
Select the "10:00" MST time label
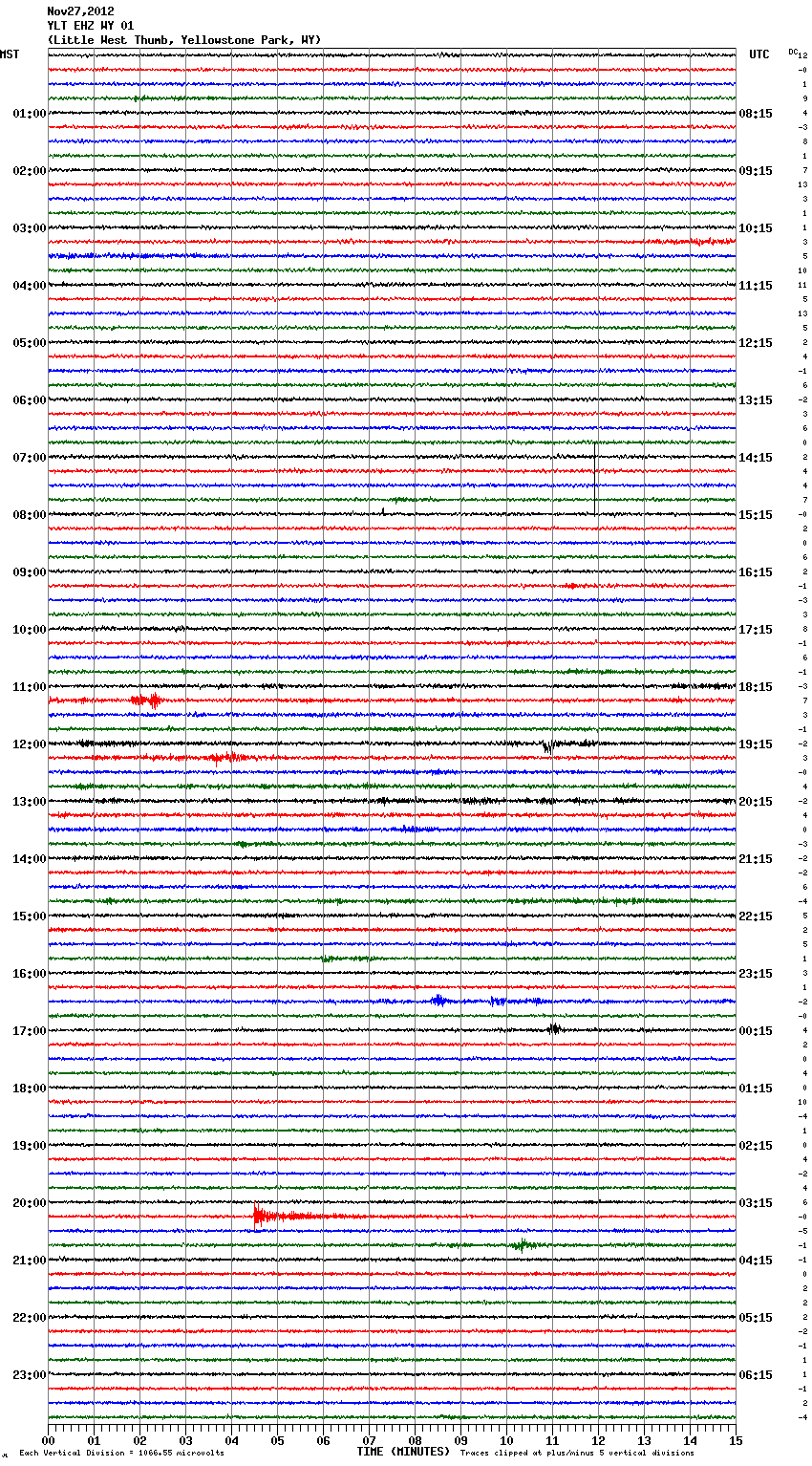click(30, 630)
